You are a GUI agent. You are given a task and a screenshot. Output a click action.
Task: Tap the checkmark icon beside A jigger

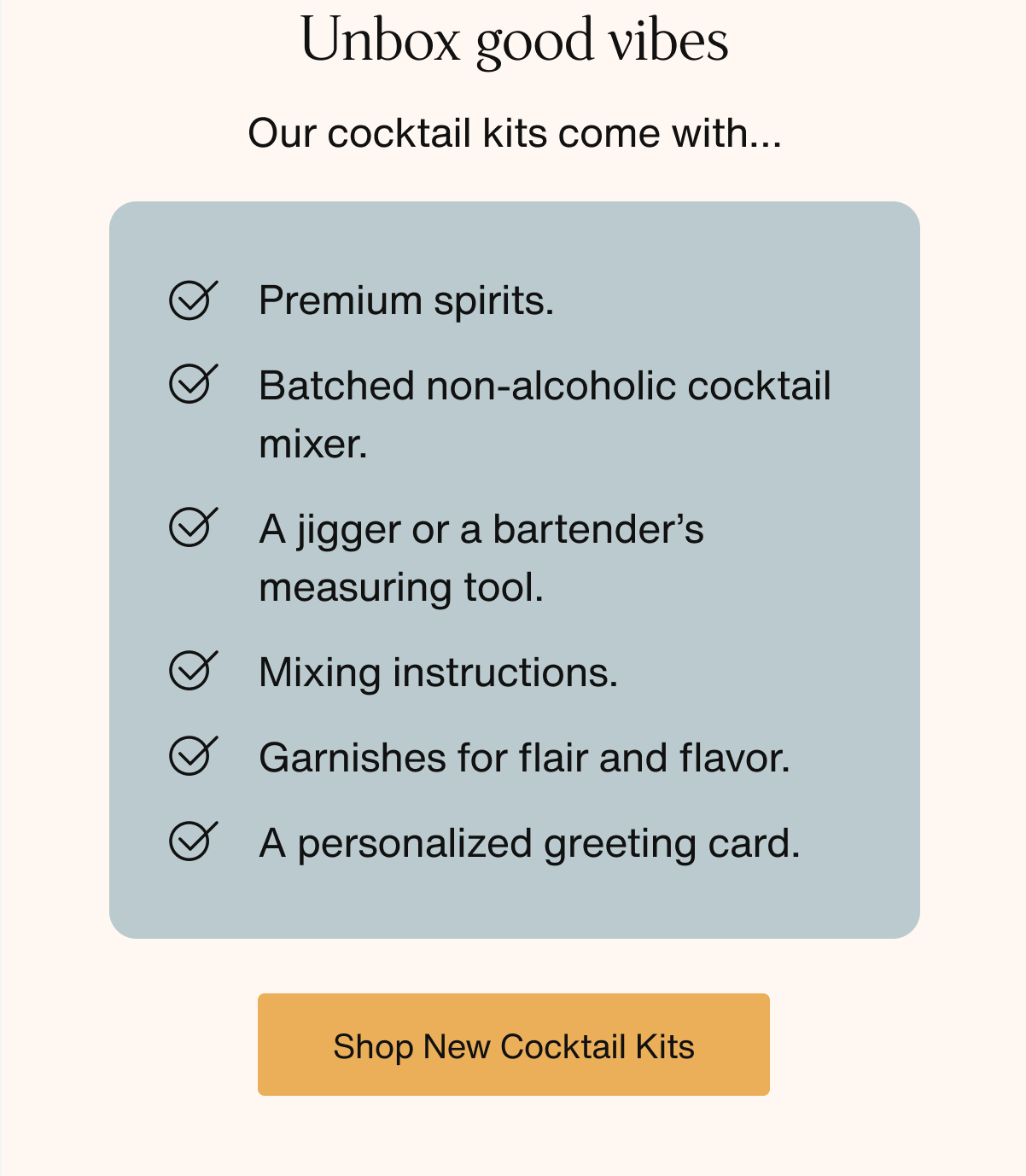coord(194,527)
